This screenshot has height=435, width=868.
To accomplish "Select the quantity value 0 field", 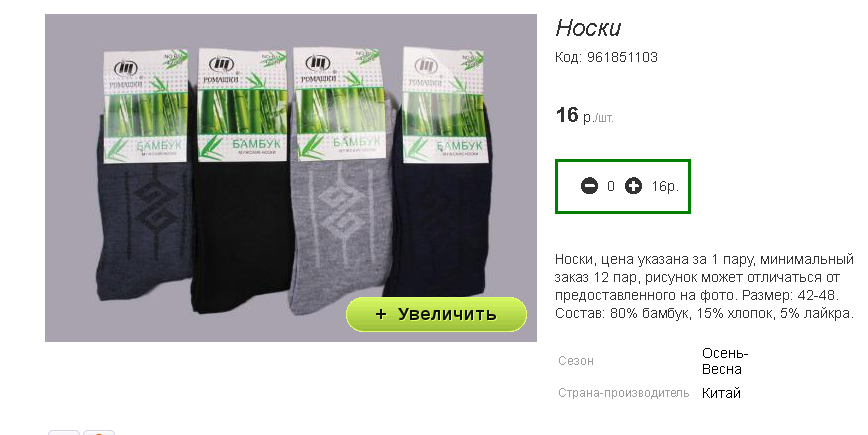I will [611, 187].
